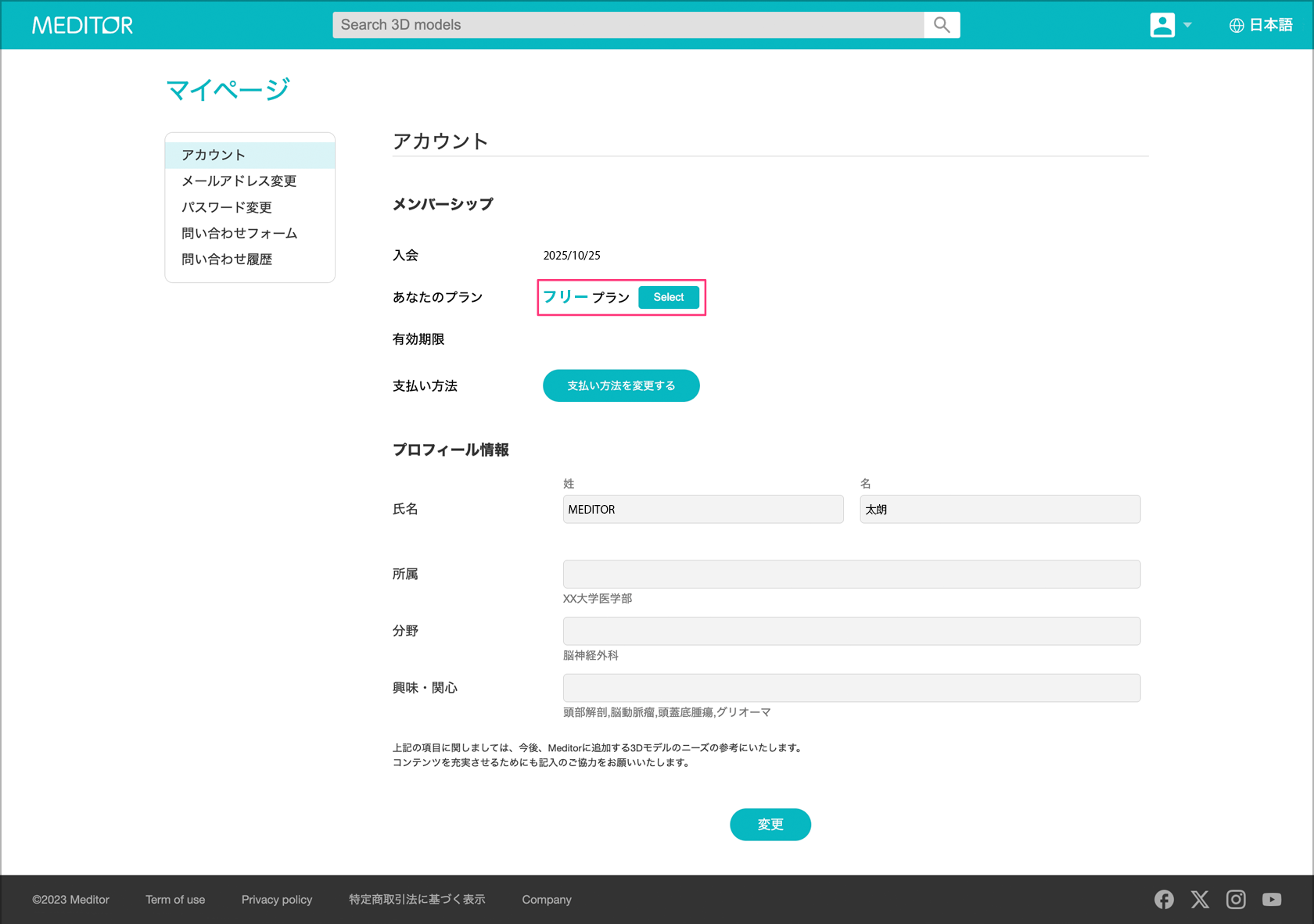Open 問い合わせフォーム in sidebar

point(239,233)
